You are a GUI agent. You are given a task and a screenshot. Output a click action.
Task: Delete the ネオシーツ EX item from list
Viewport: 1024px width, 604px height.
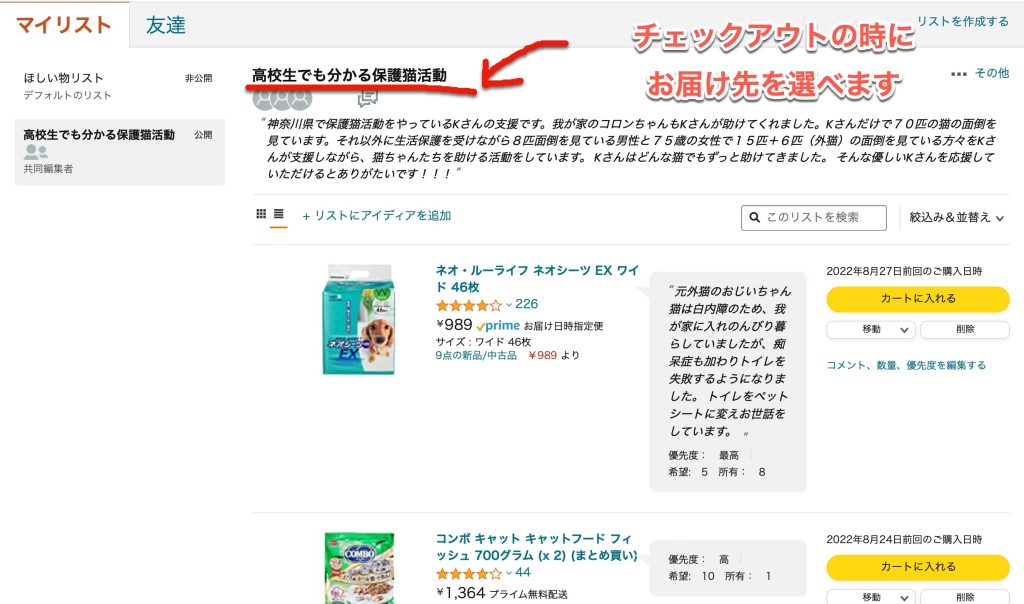pos(965,330)
